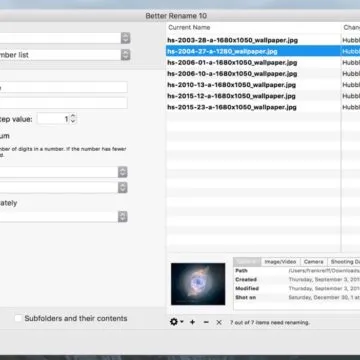Switch to the Image/Video tab
Screen dimensions: 360x360
(x=280, y=262)
